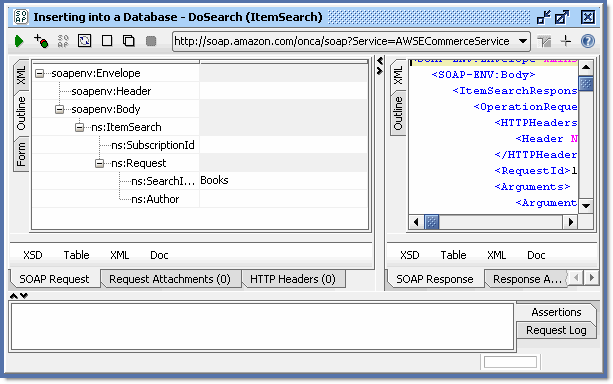Image resolution: width=613 pixels, height=384 pixels.
Task: Clone request with overlapping squares icon
Action: 129,41
